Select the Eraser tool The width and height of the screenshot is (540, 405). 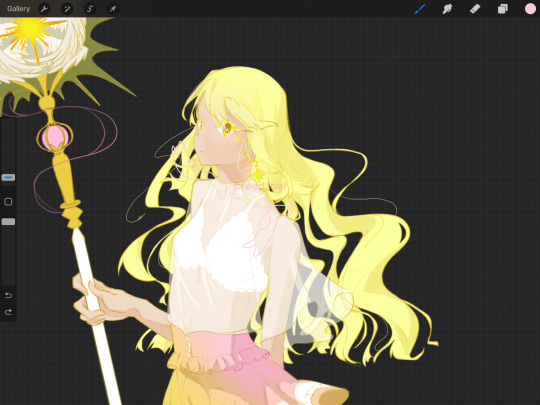(x=475, y=9)
